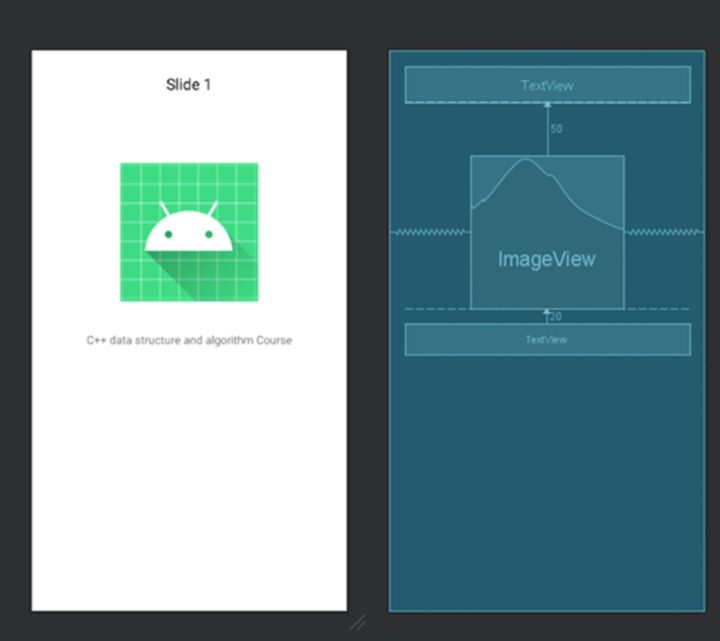Select the top TextView in blueprint view
The width and height of the screenshot is (720, 641).
(x=547, y=85)
